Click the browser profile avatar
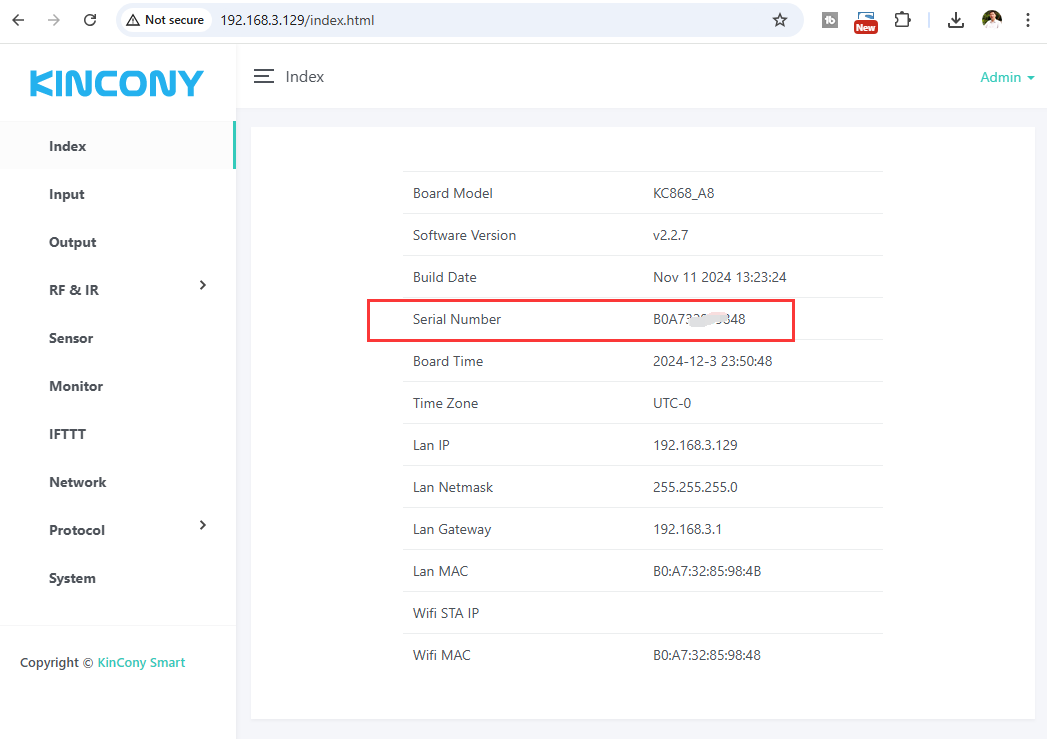This screenshot has width=1047, height=739. (x=992, y=20)
